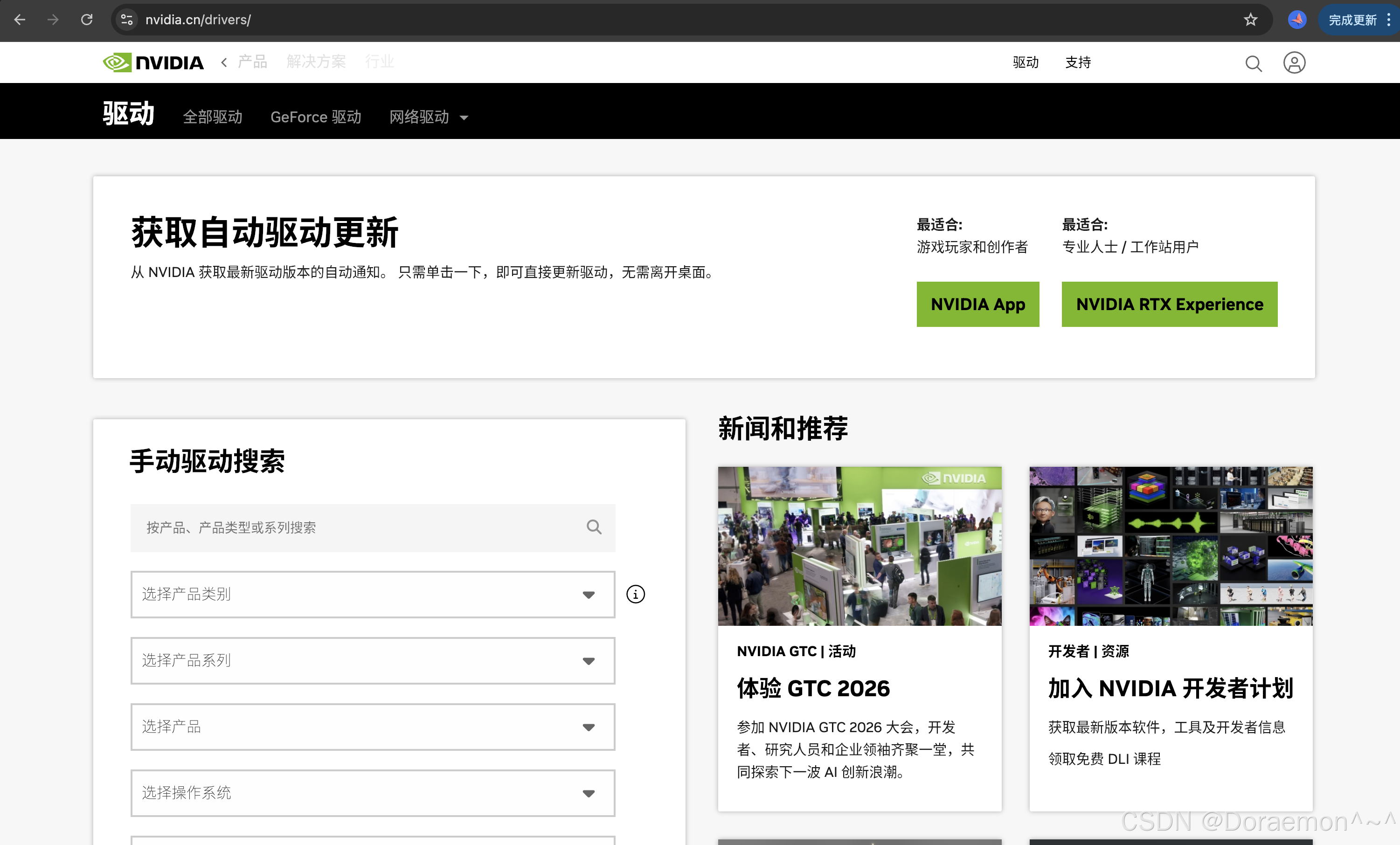The image size is (1400, 845).
Task: Click the magnifier in manual driver search box
Action: (594, 527)
